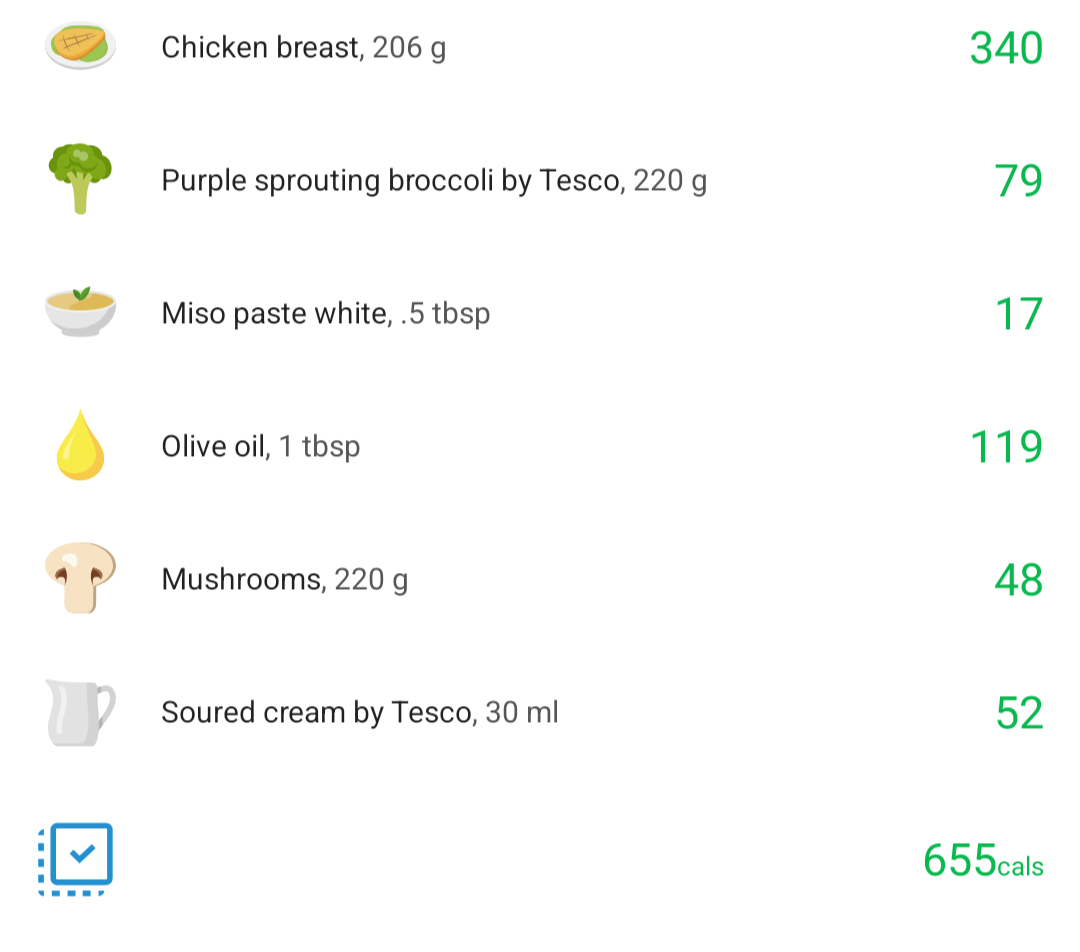Tap the soured cream jug icon
Screen dimensions: 1080x952
click(x=80, y=712)
